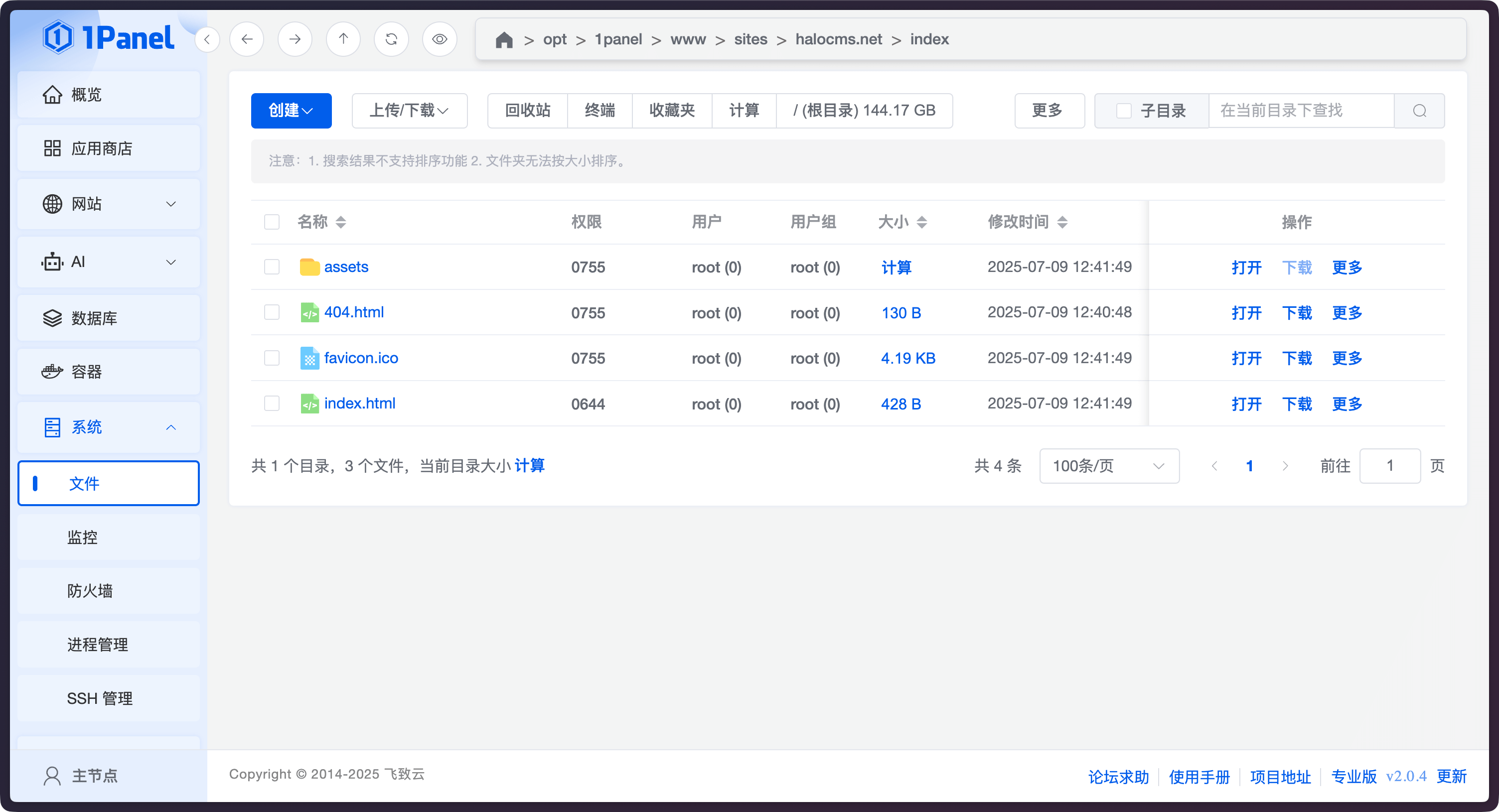Viewport: 1499px width, 812px height.
Task: Click the forward arrow navigation button
Action: (295, 39)
